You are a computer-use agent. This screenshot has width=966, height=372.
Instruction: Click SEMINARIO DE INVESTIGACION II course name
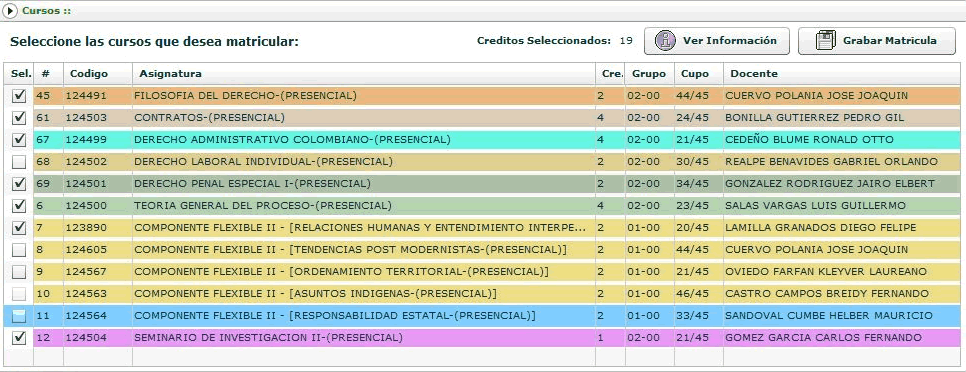(268, 338)
